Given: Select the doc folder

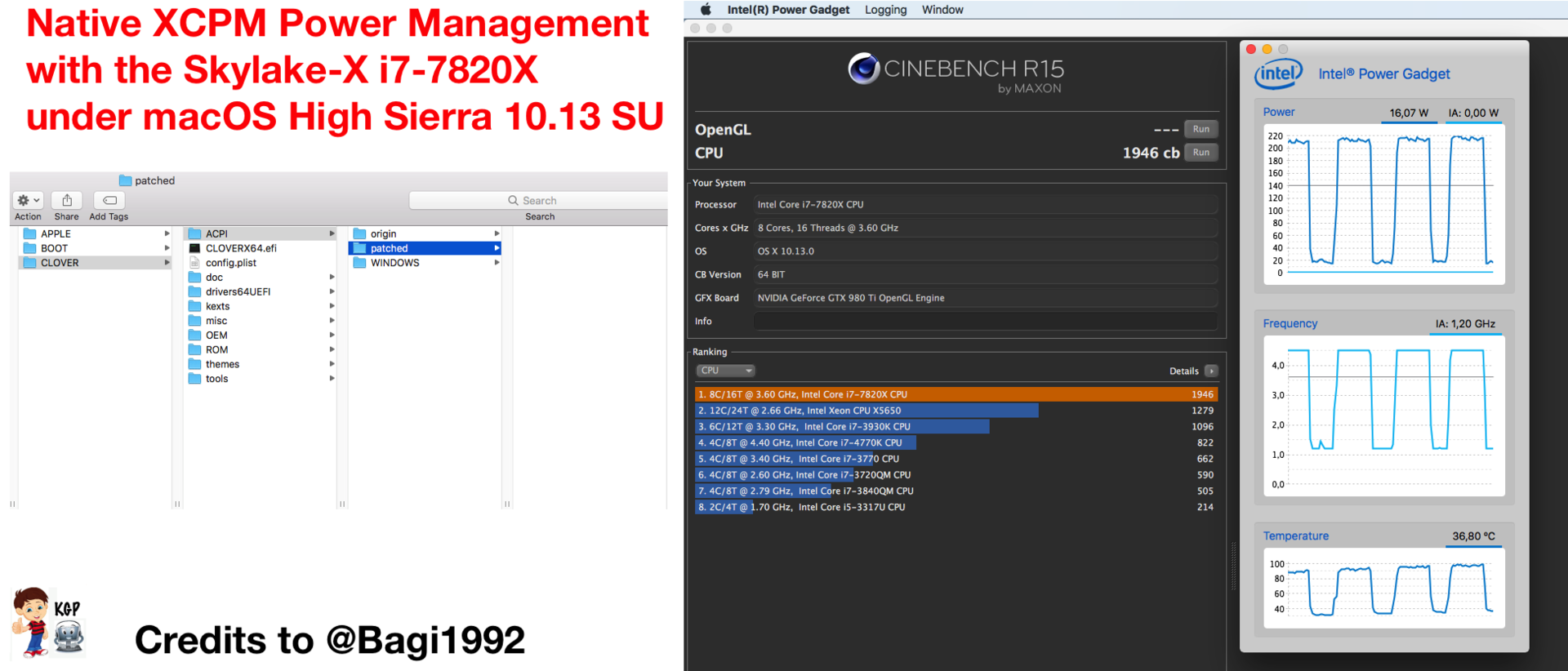Looking at the screenshot, I should point(261,278).
